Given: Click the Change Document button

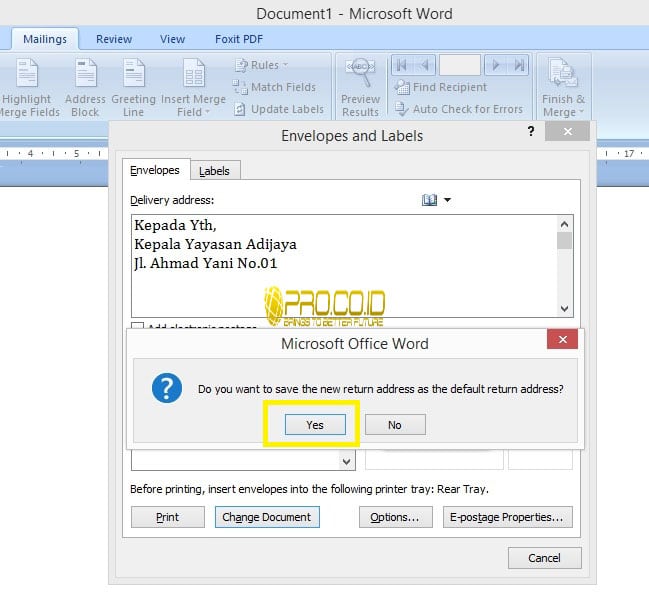Looking at the screenshot, I should (x=267, y=517).
